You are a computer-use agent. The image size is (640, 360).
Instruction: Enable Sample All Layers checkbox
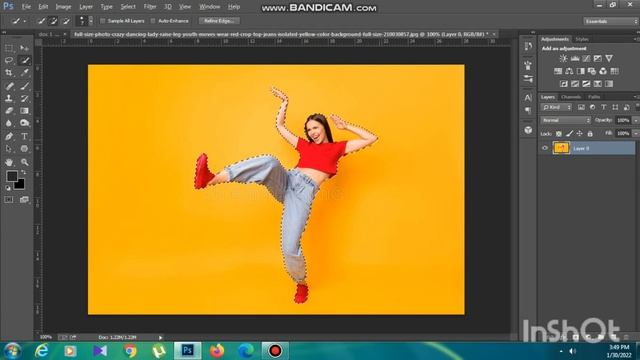click(103, 21)
